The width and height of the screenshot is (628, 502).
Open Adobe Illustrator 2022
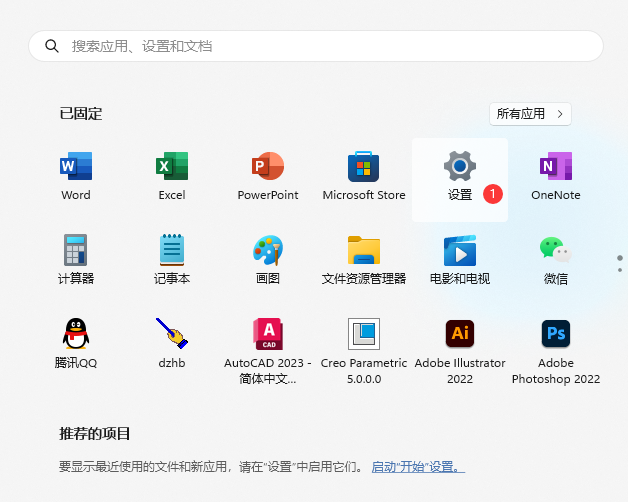coord(460,350)
